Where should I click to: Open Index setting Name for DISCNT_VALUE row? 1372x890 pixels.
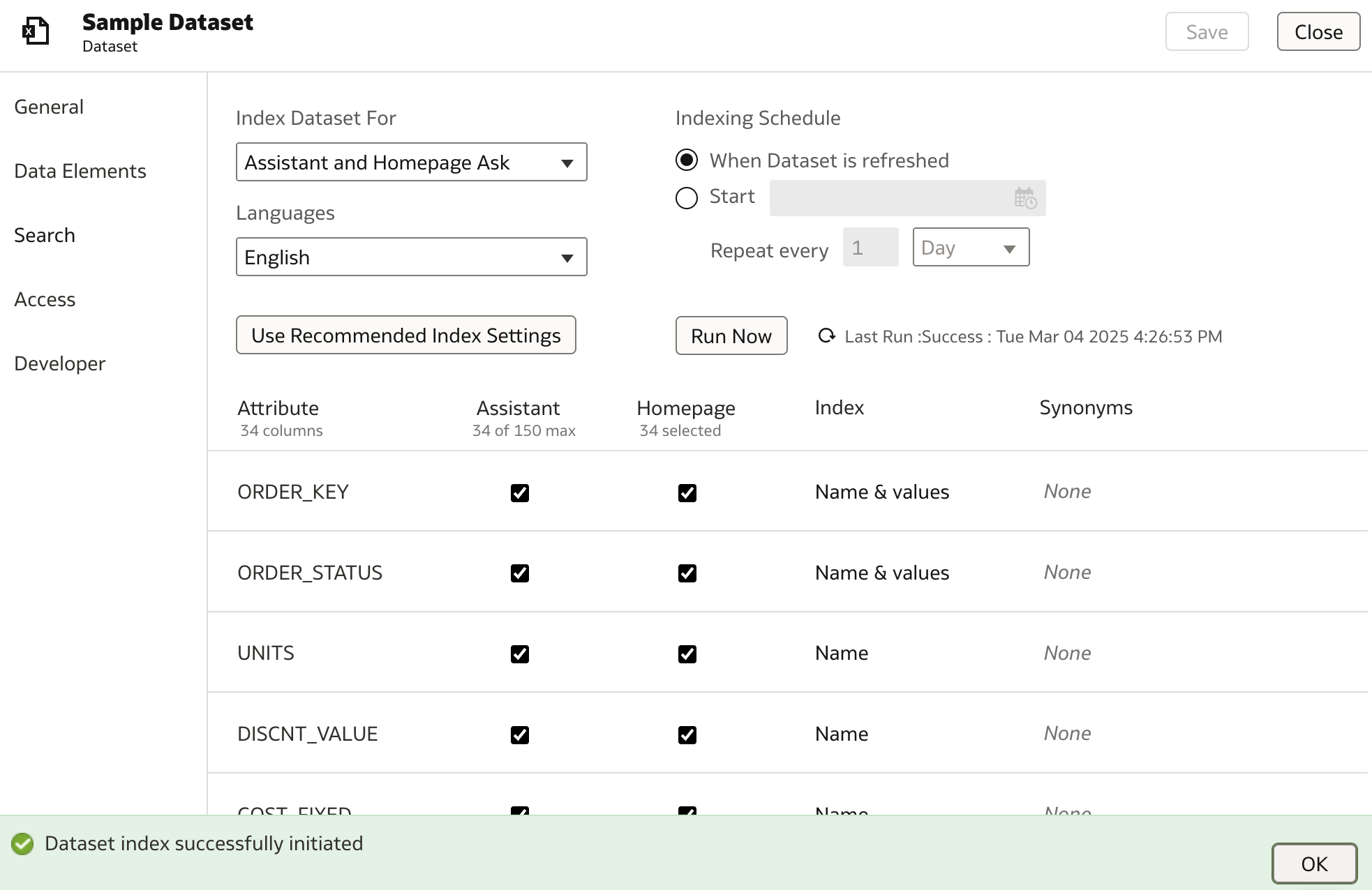tap(842, 734)
